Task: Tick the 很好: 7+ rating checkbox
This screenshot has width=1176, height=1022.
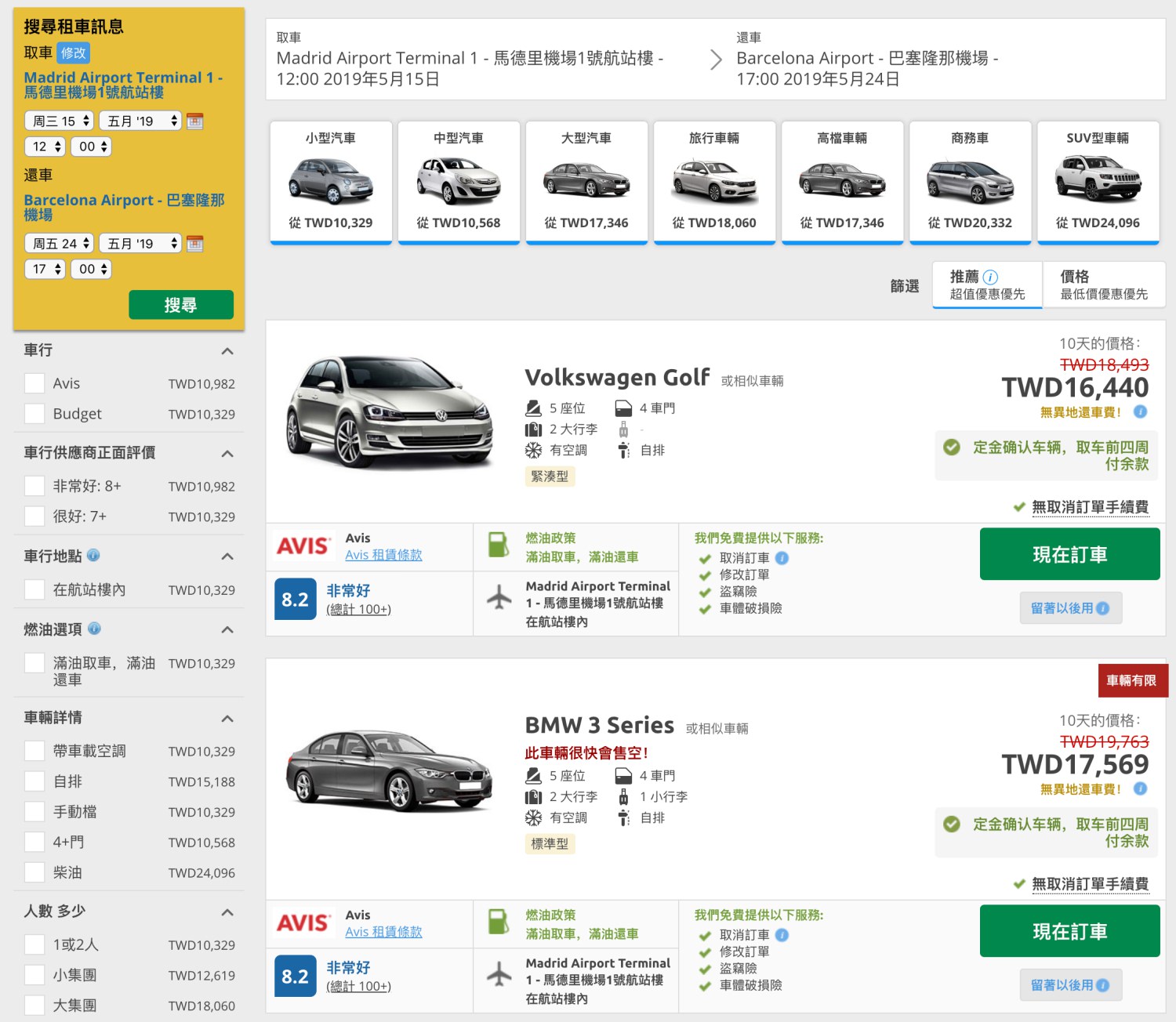Action: [34, 516]
